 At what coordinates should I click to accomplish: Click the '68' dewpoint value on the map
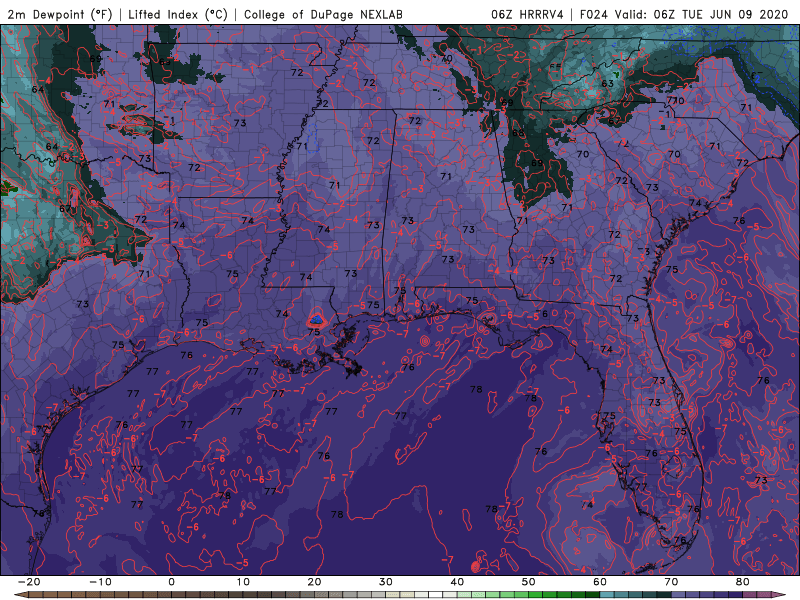(518, 133)
